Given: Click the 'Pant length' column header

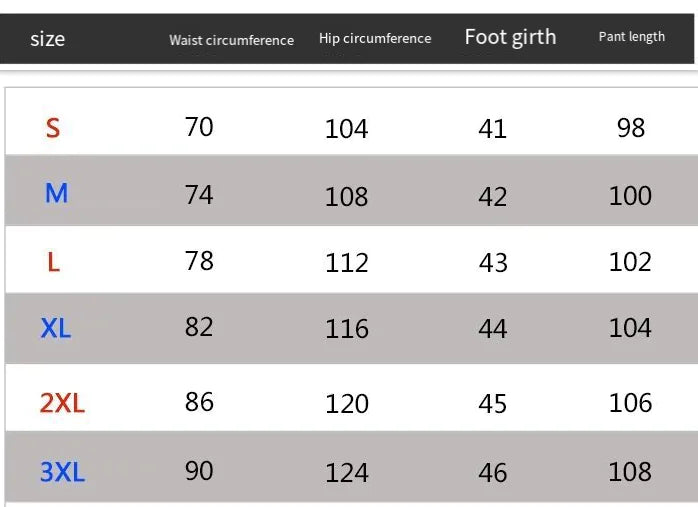Looking at the screenshot, I should (x=631, y=36).
